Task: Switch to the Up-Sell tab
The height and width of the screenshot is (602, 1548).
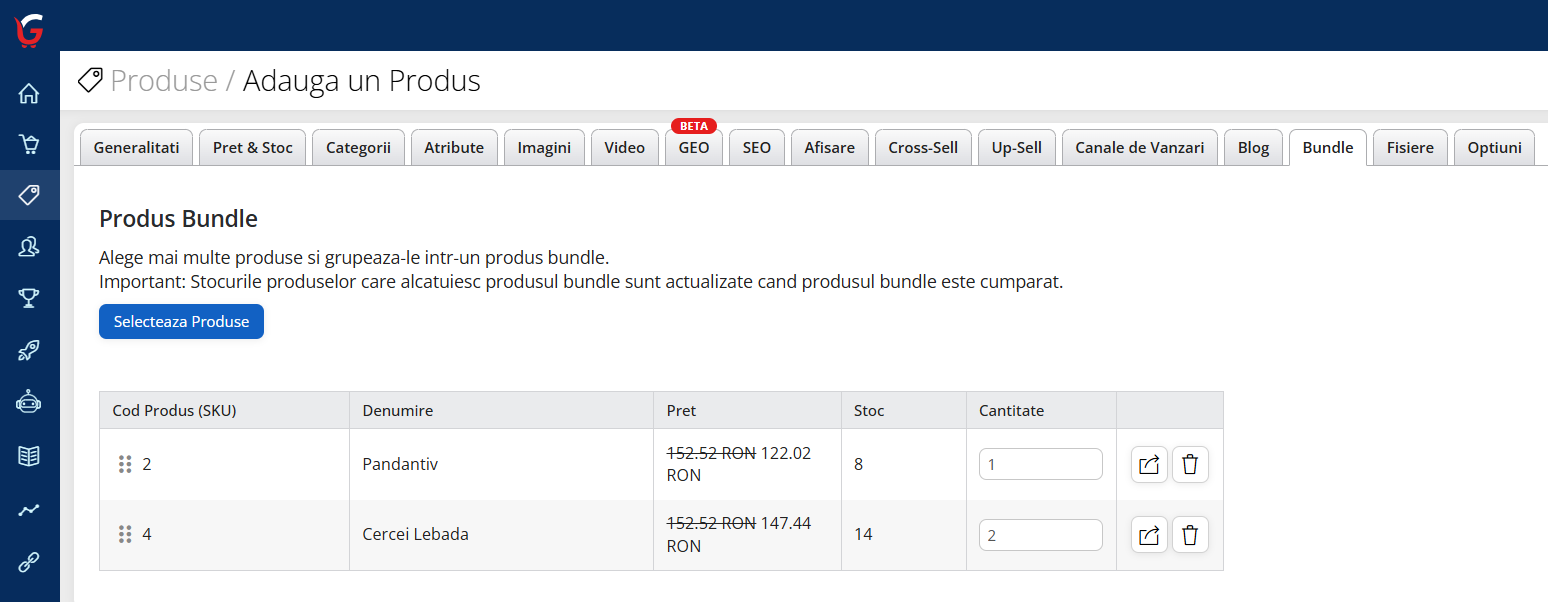Action: [x=1017, y=148]
